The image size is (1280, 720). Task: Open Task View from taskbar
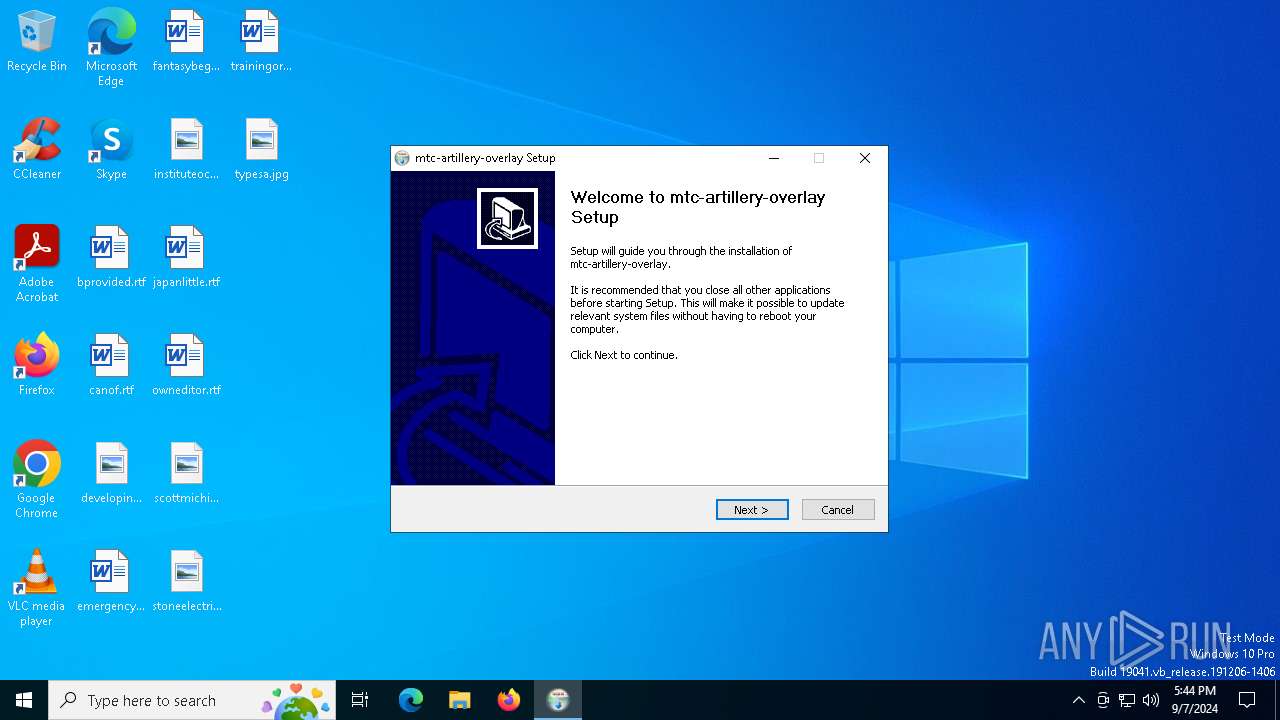[x=360, y=700]
